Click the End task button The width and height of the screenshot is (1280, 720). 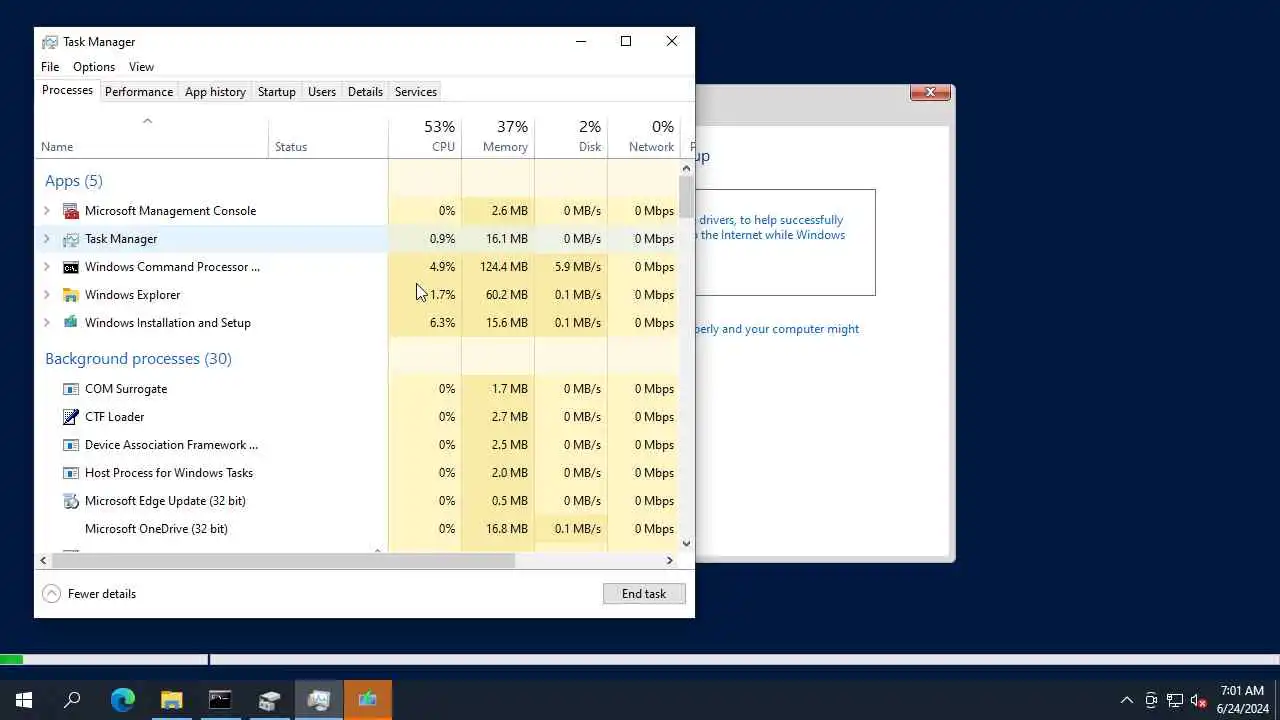644,594
